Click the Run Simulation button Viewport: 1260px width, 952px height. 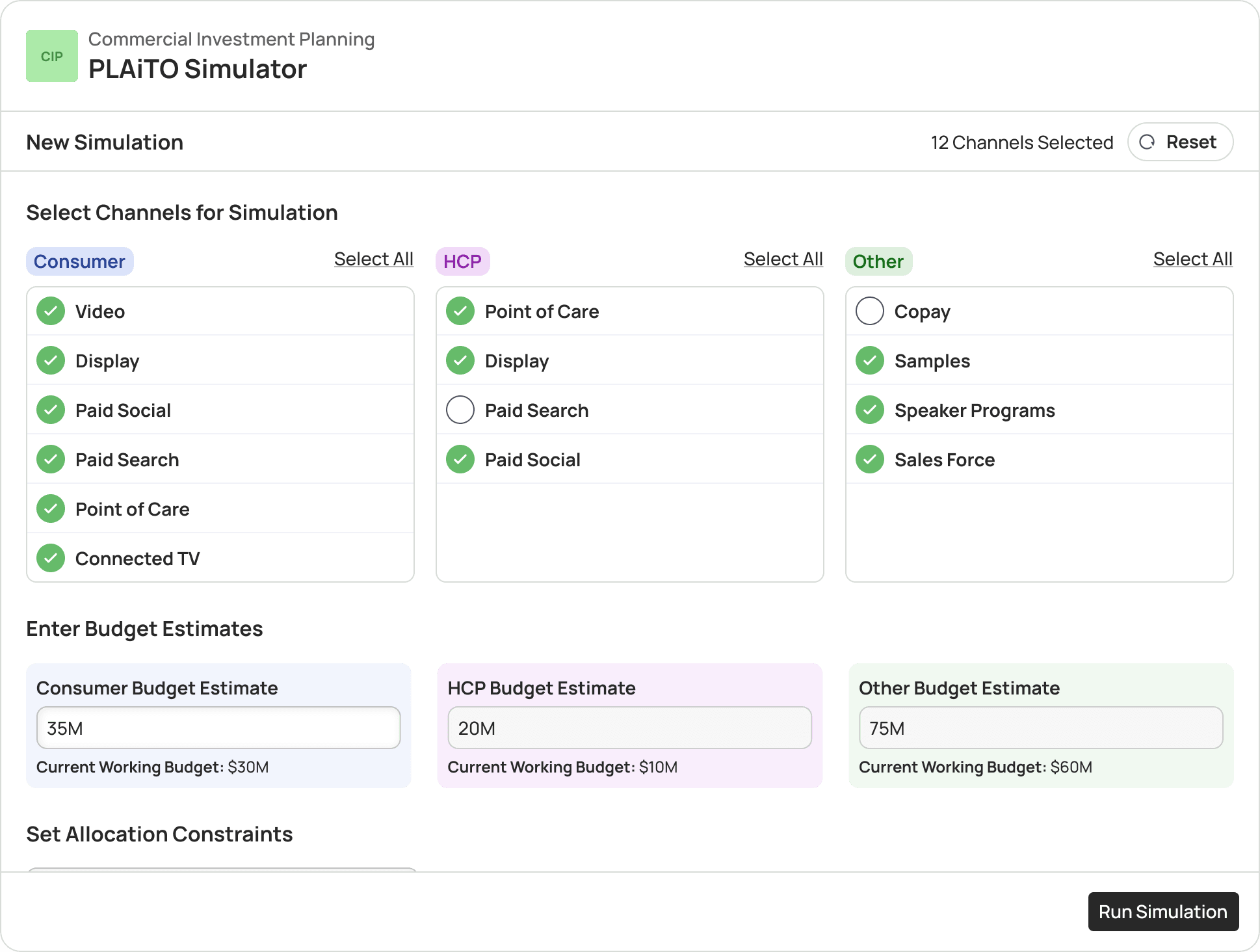point(1162,912)
